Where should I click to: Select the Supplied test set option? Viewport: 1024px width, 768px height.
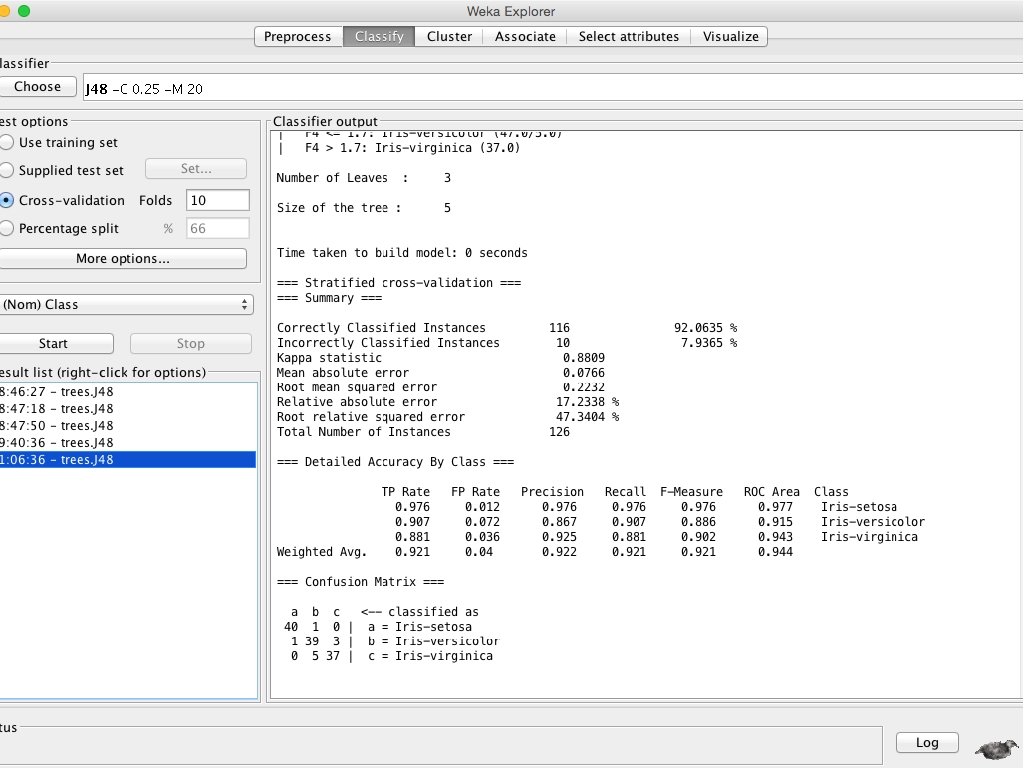[x=8, y=171]
